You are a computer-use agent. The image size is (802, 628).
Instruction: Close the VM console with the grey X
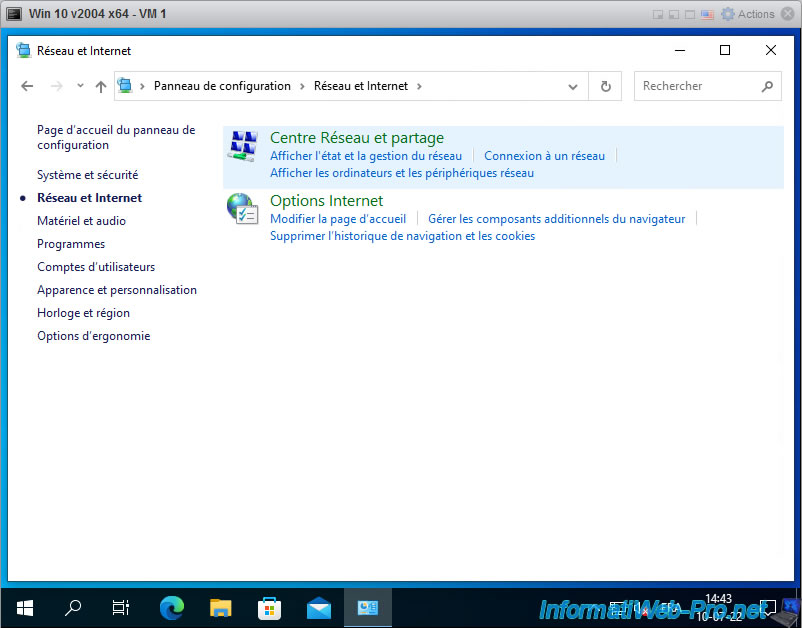point(788,14)
